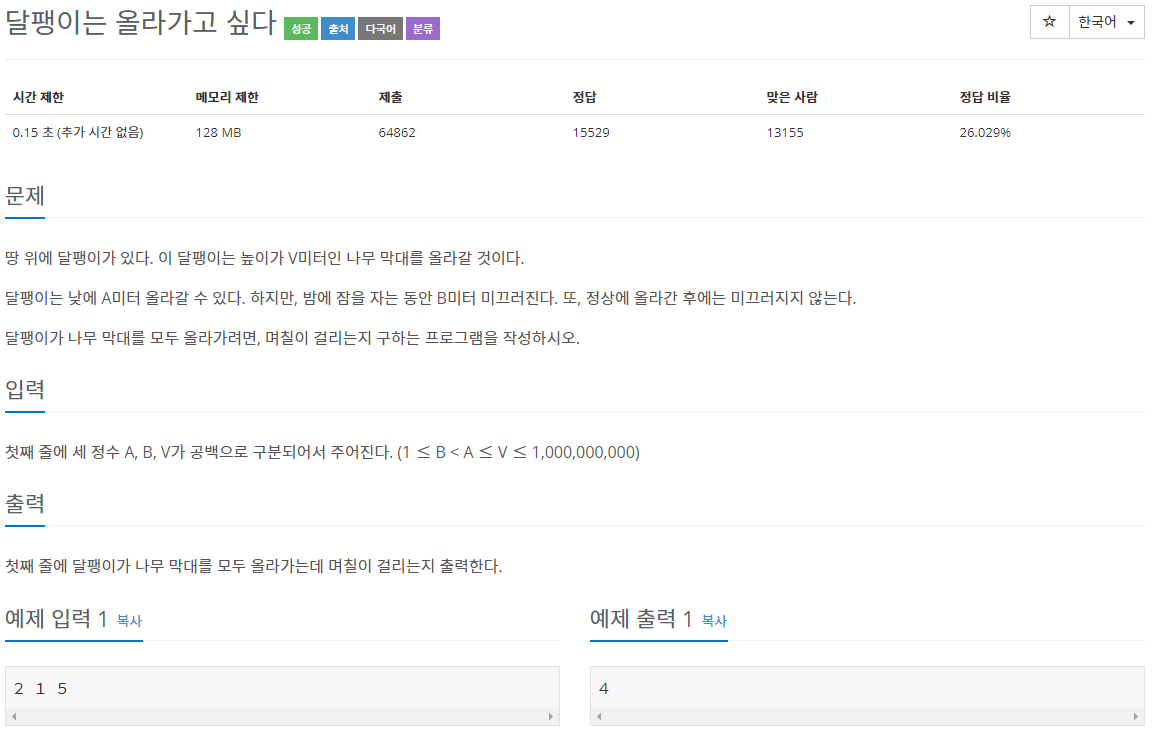Click the 복사 link next to 예제 출력 1
This screenshot has height=734, width=1157.
(714, 621)
